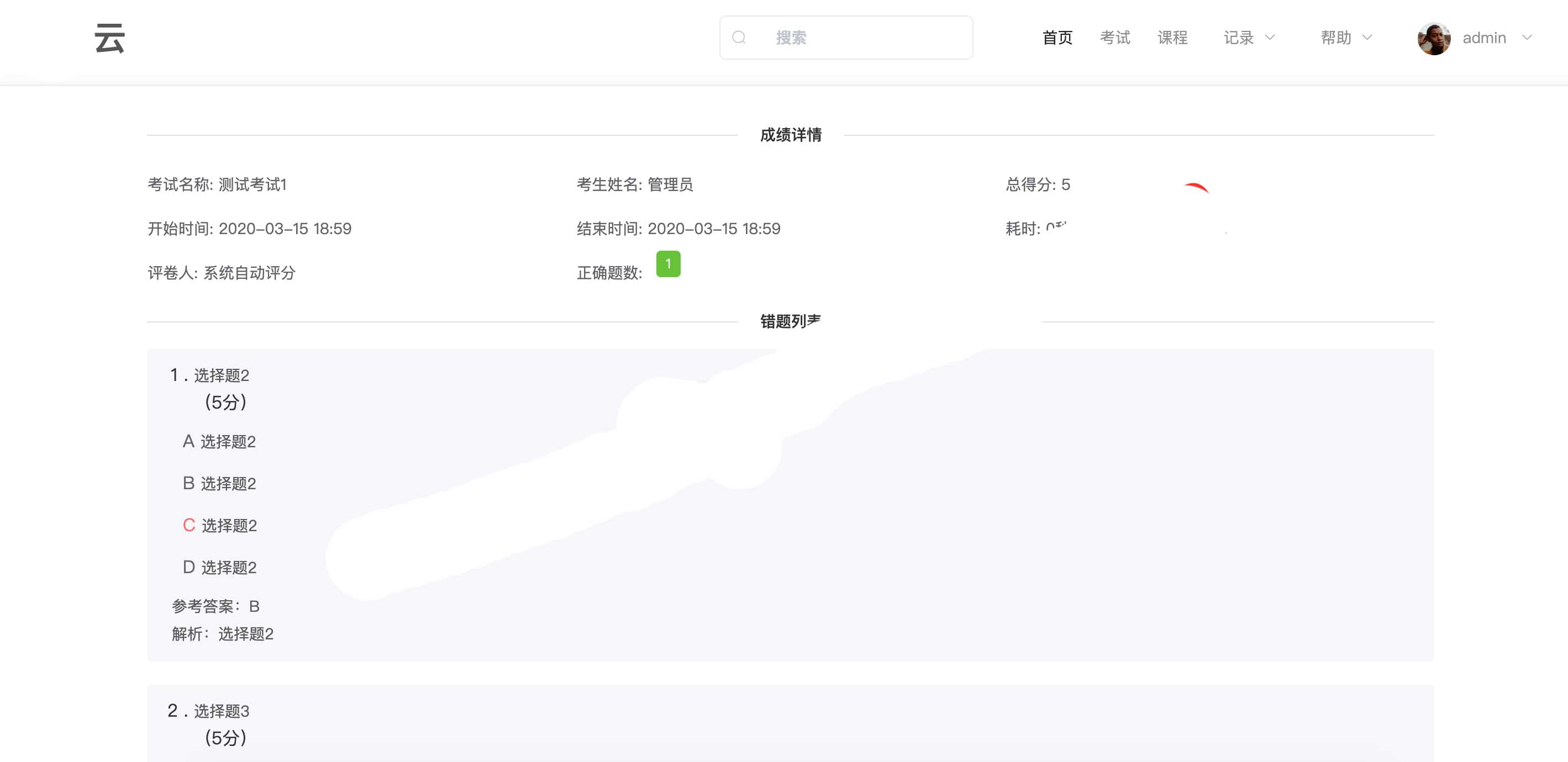1568x762 pixels.
Task: Open the 考试 menu item
Action: point(1114,38)
